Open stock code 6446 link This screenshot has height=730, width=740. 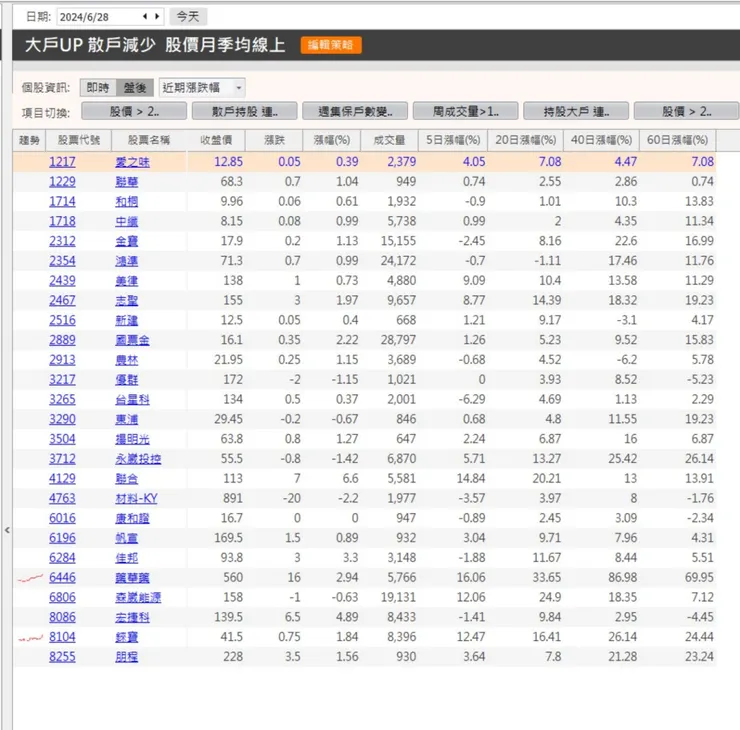pyautogui.click(x=62, y=578)
